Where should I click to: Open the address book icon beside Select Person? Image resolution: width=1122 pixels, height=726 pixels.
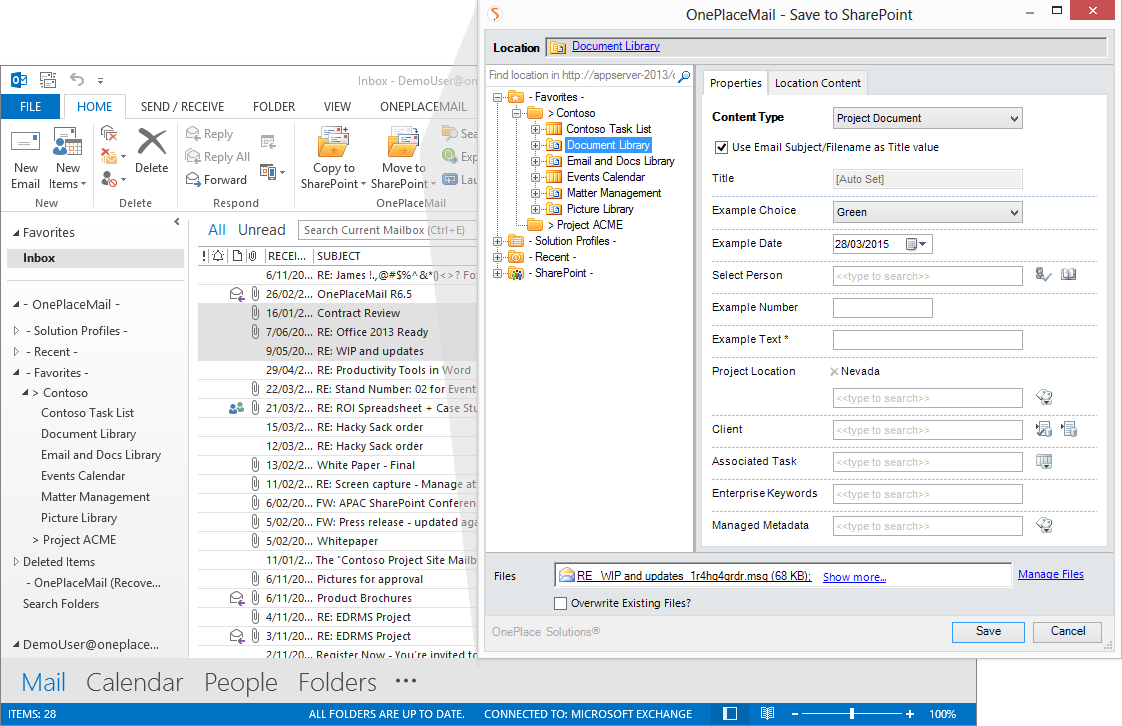point(1068,275)
